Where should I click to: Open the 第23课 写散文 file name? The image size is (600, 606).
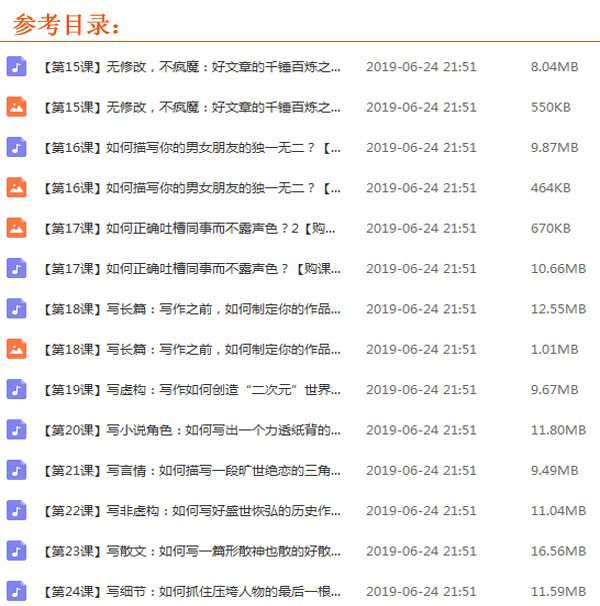[x=191, y=550]
